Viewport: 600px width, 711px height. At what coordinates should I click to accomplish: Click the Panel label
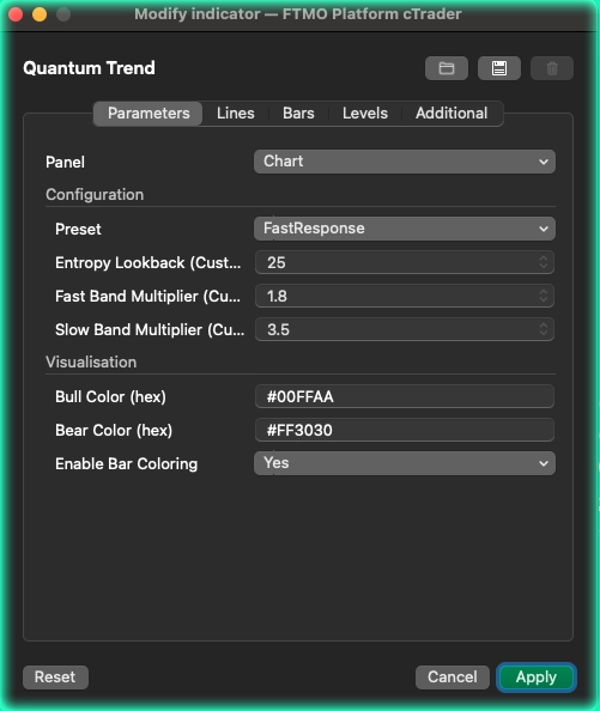click(x=65, y=162)
